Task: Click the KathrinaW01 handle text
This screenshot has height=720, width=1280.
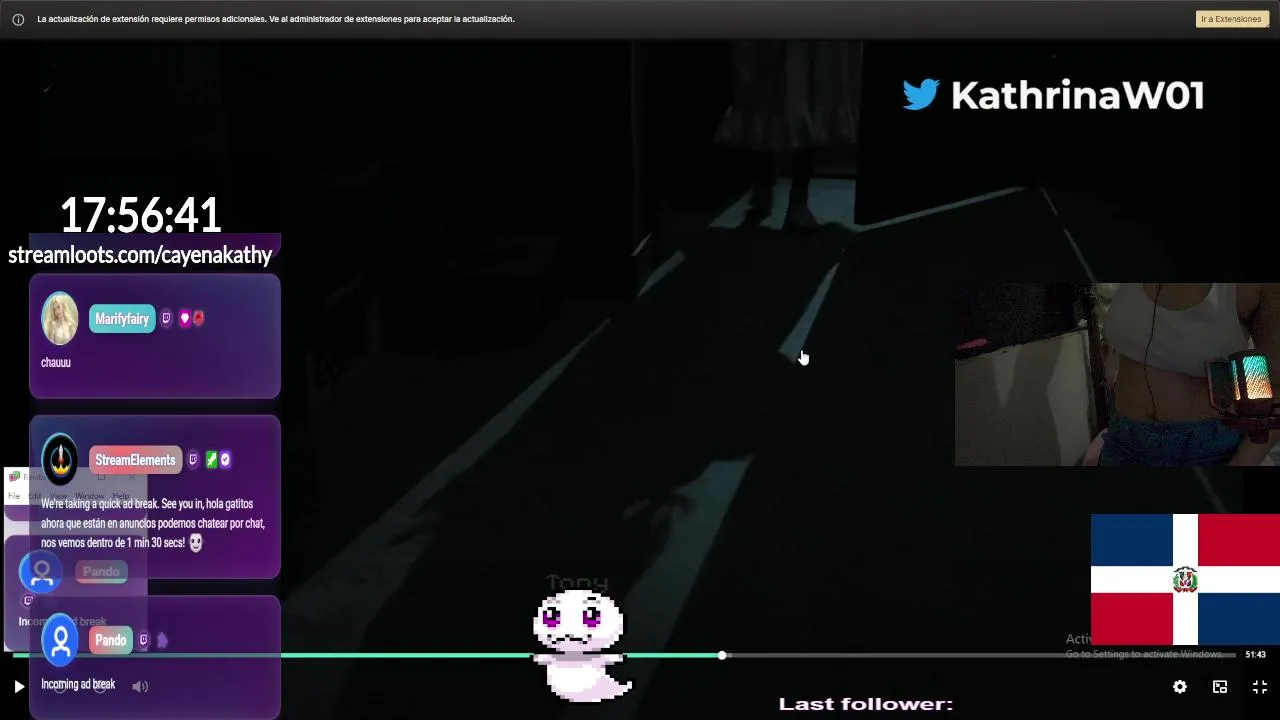Action: [1077, 96]
